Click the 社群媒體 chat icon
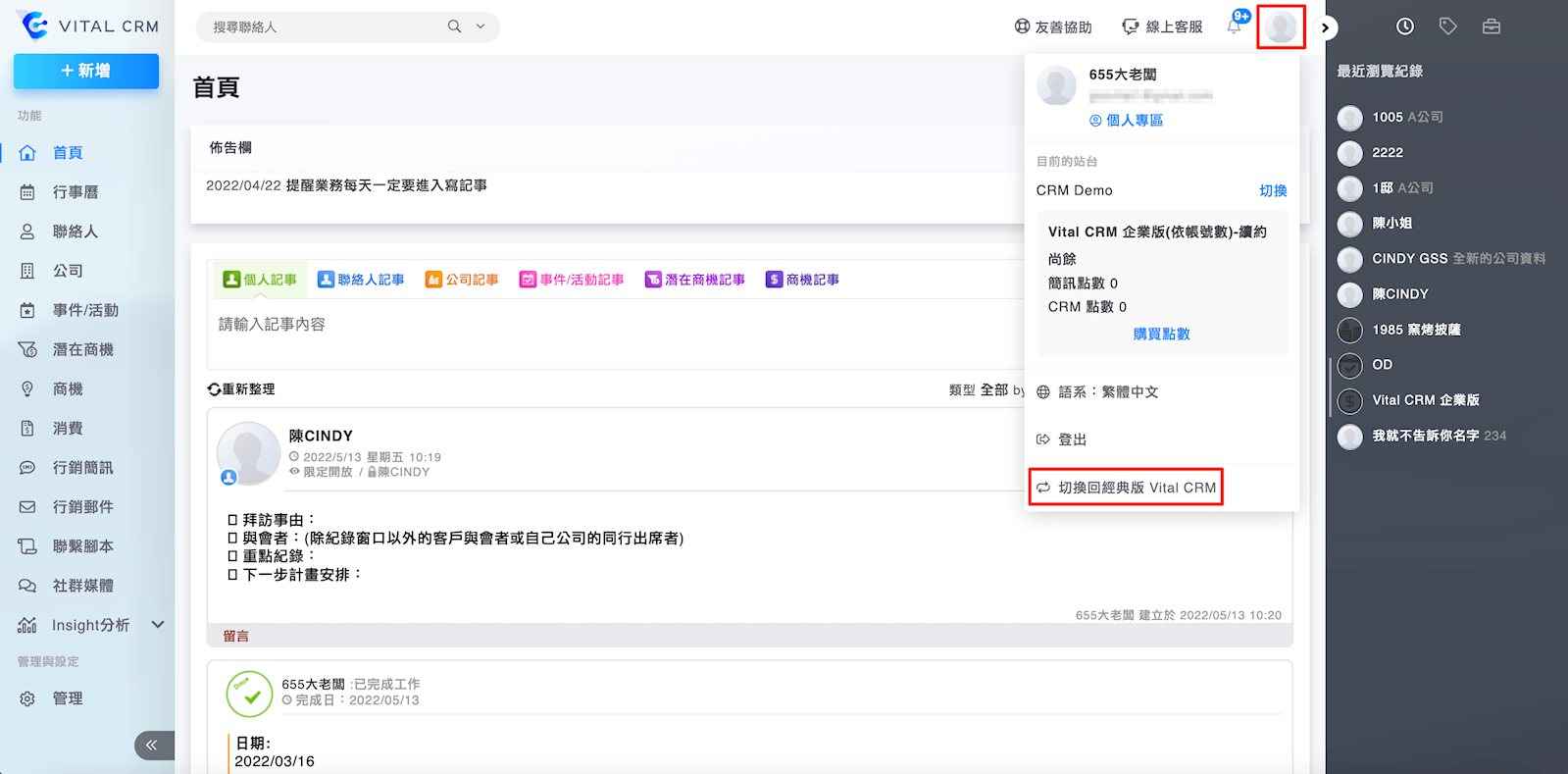This screenshot has width=1568, height=774. (27, 586)
